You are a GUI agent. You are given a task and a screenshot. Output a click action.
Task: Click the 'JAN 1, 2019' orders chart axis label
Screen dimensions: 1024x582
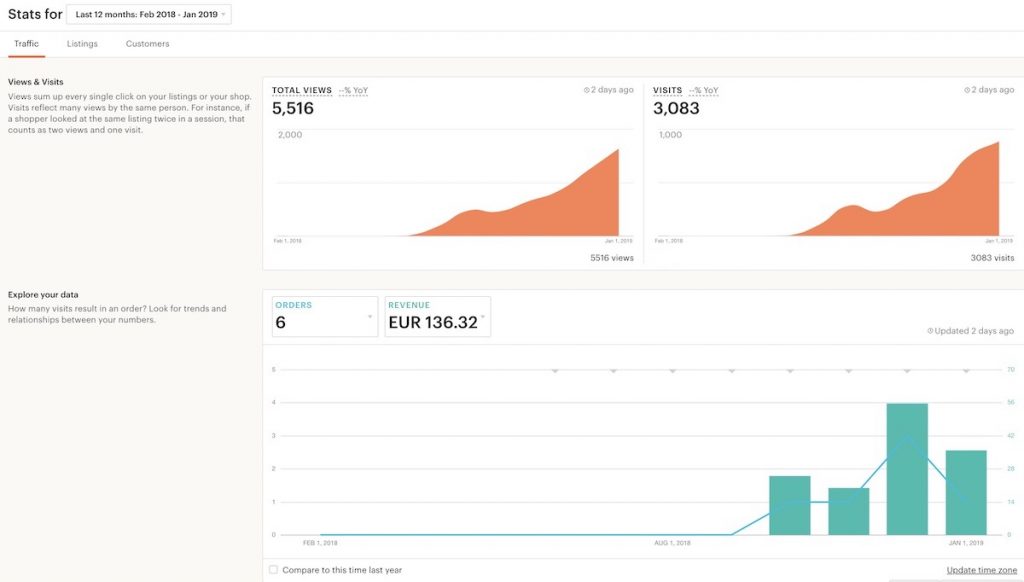click(966, 543)
